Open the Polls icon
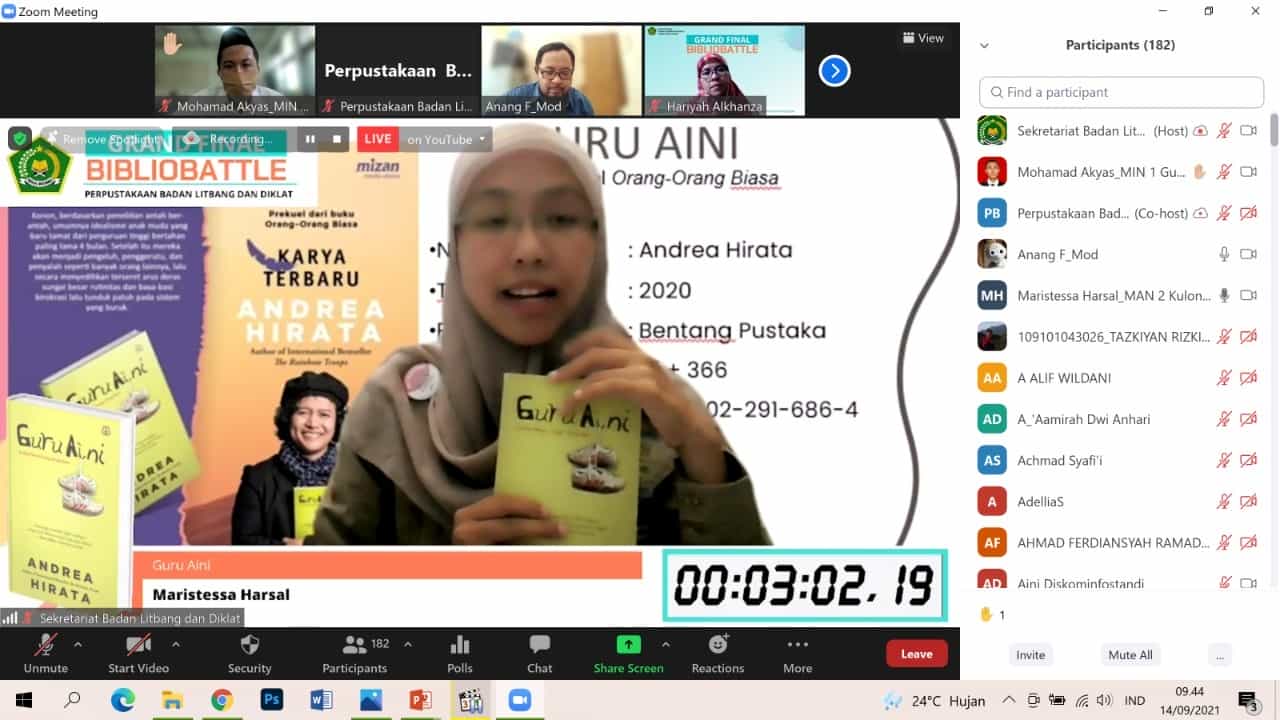The height and width of the screenshot is (720, 1280). [460, 645]
